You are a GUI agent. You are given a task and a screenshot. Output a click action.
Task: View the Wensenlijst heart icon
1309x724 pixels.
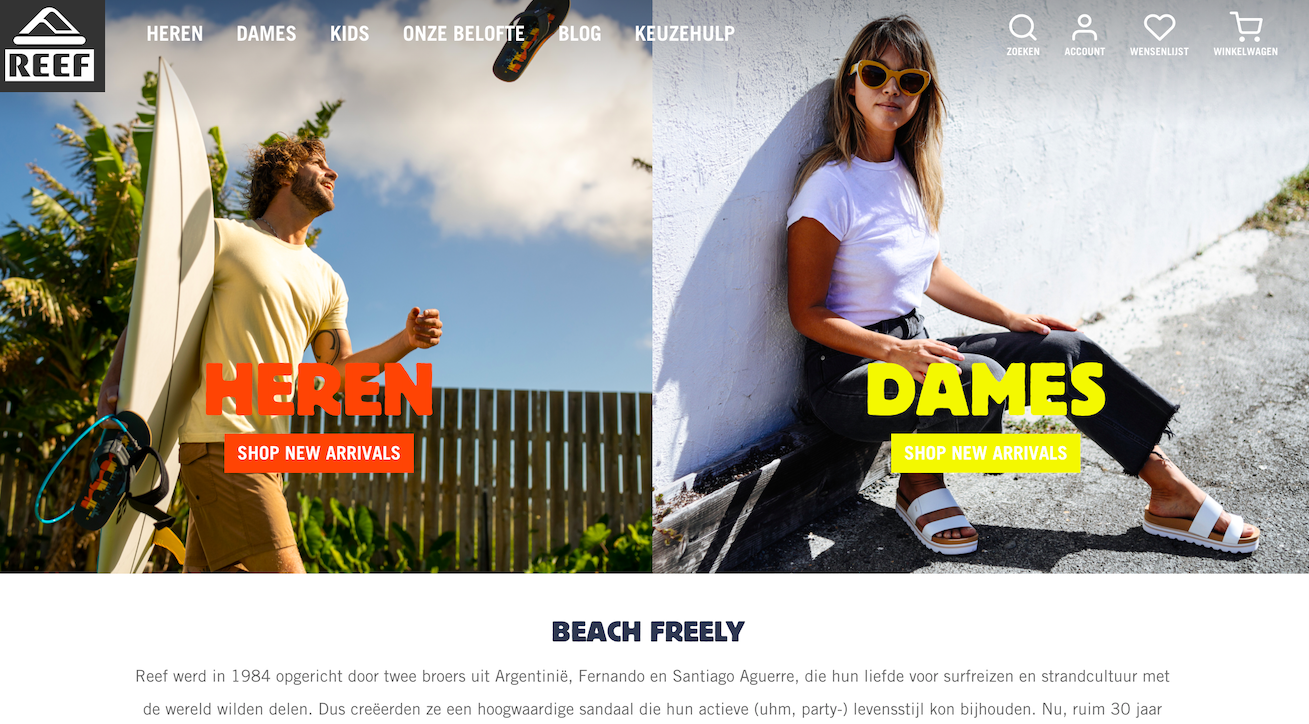tap(1159, 27)
